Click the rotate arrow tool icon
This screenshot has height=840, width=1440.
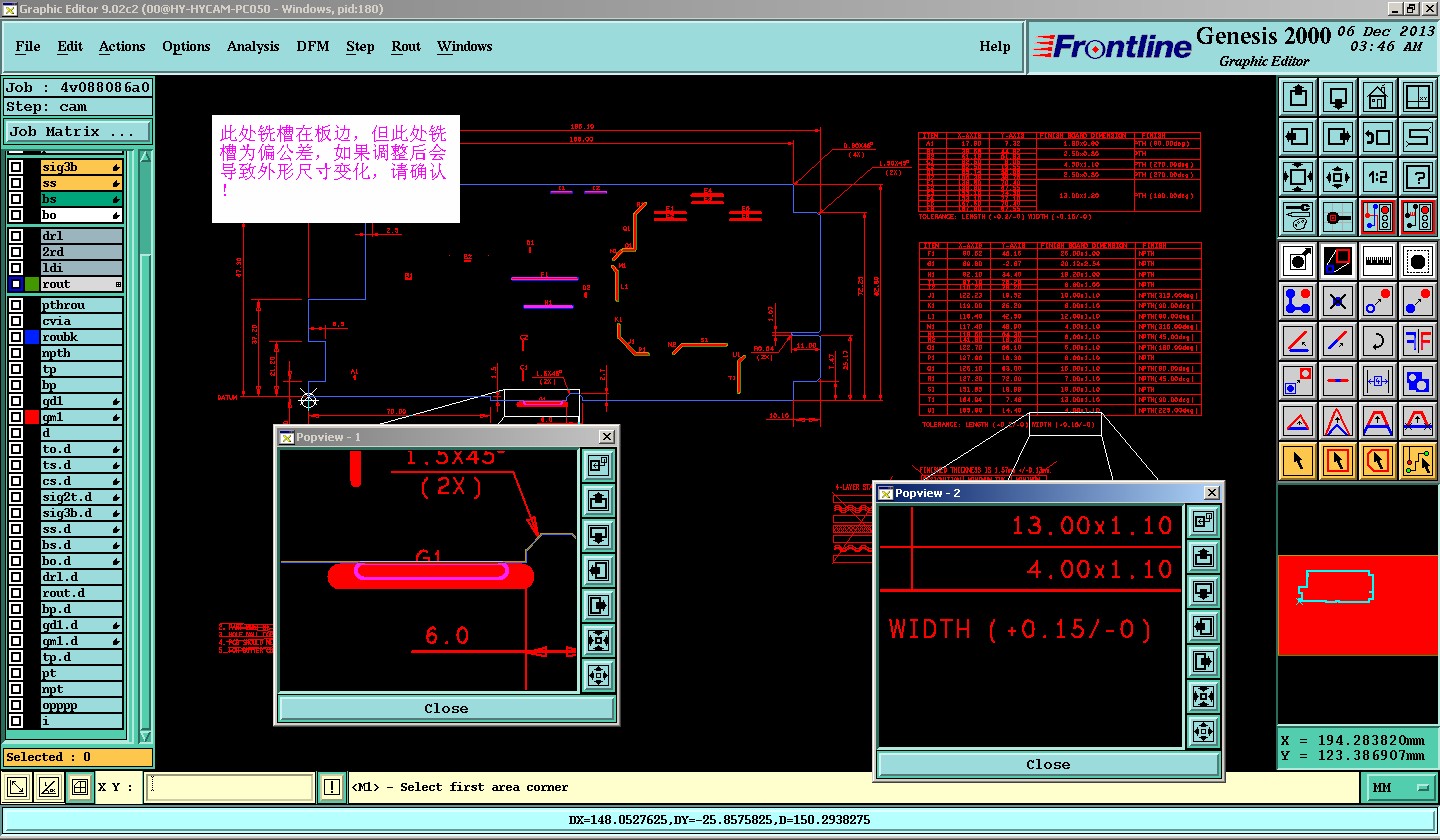click(1378, 341)
